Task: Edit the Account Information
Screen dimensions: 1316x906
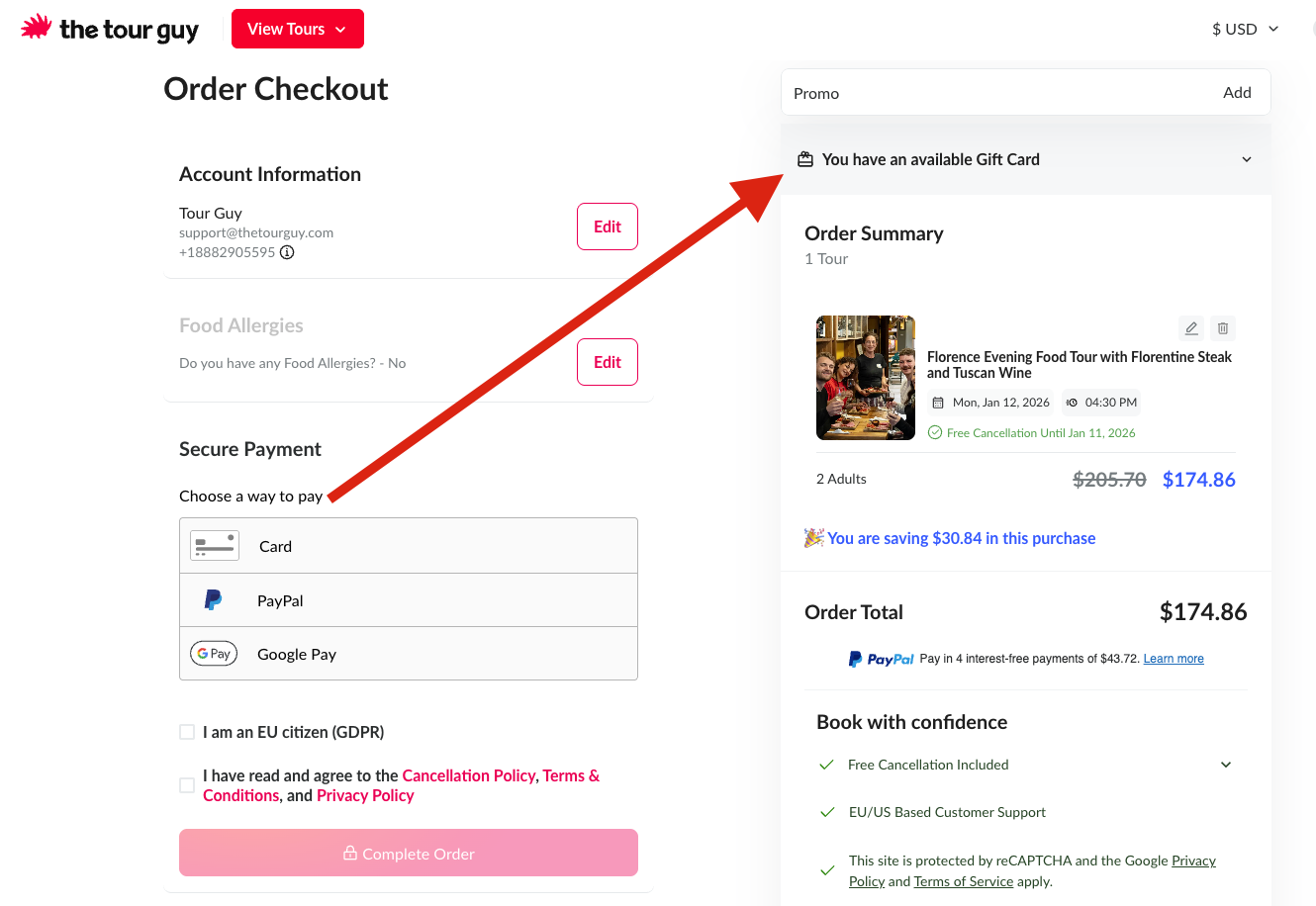Action: pyautogui.click(x=607, y=226)
